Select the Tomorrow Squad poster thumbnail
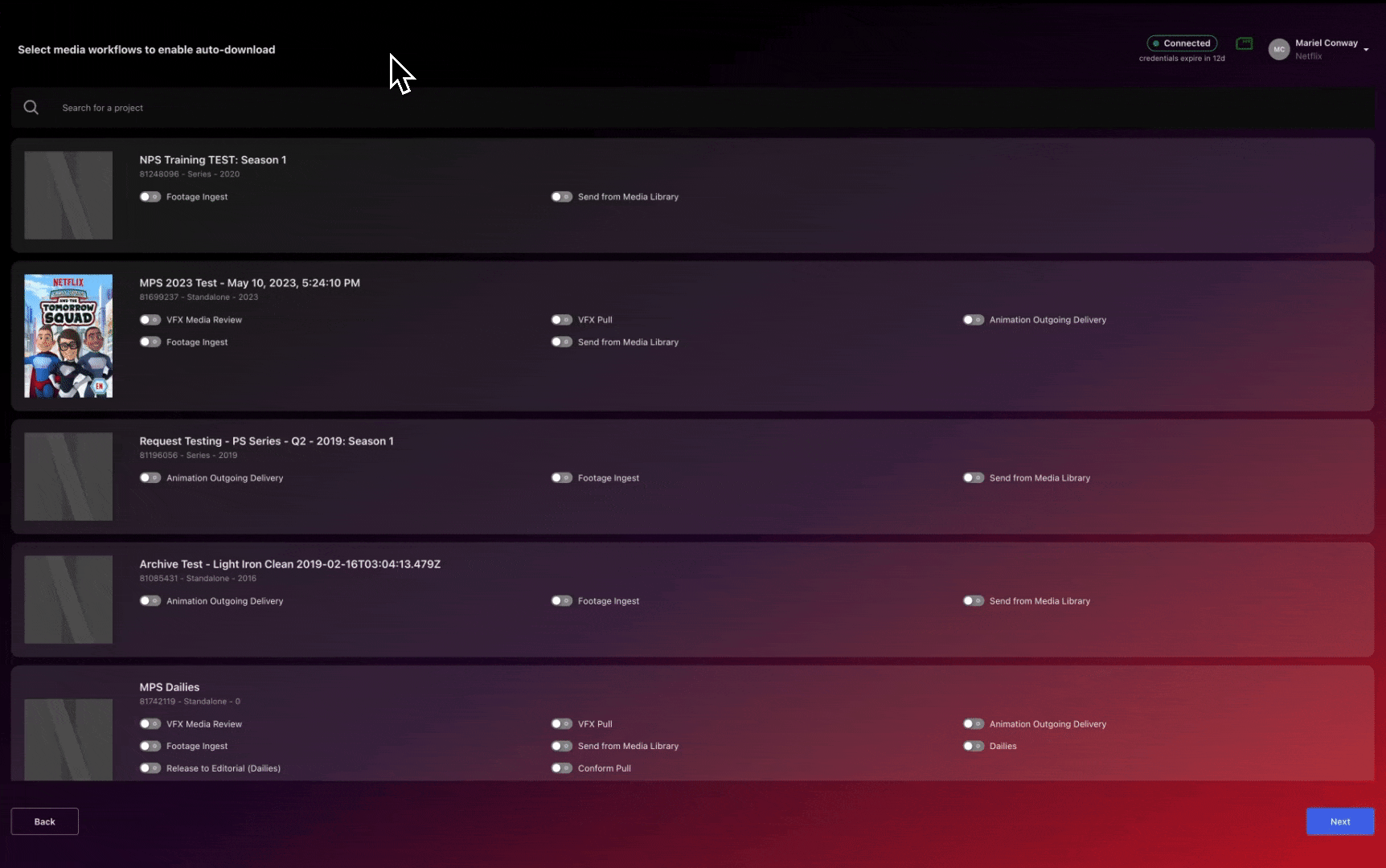Image resolution: width=1386 pixels, height=868 pixels. pyautogui.click(x=68, y=335)
